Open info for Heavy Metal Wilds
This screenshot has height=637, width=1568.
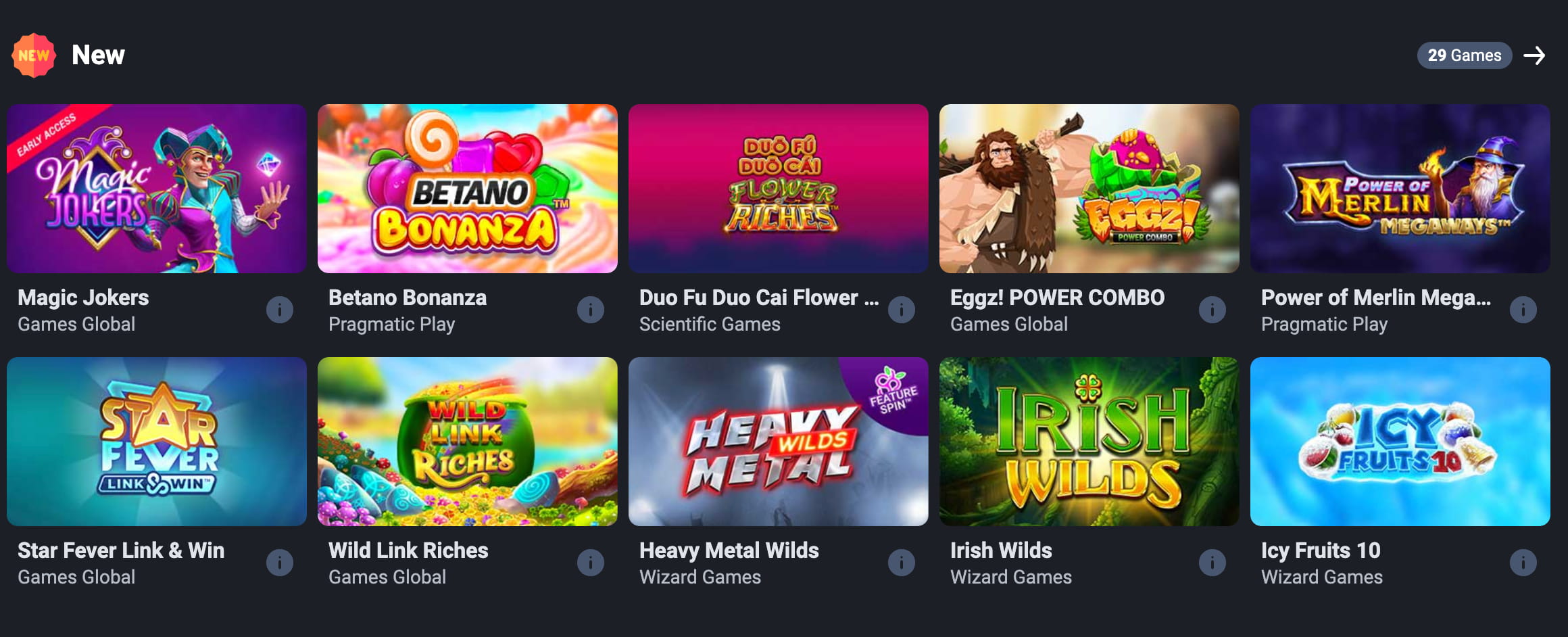[x=901, y=563]
